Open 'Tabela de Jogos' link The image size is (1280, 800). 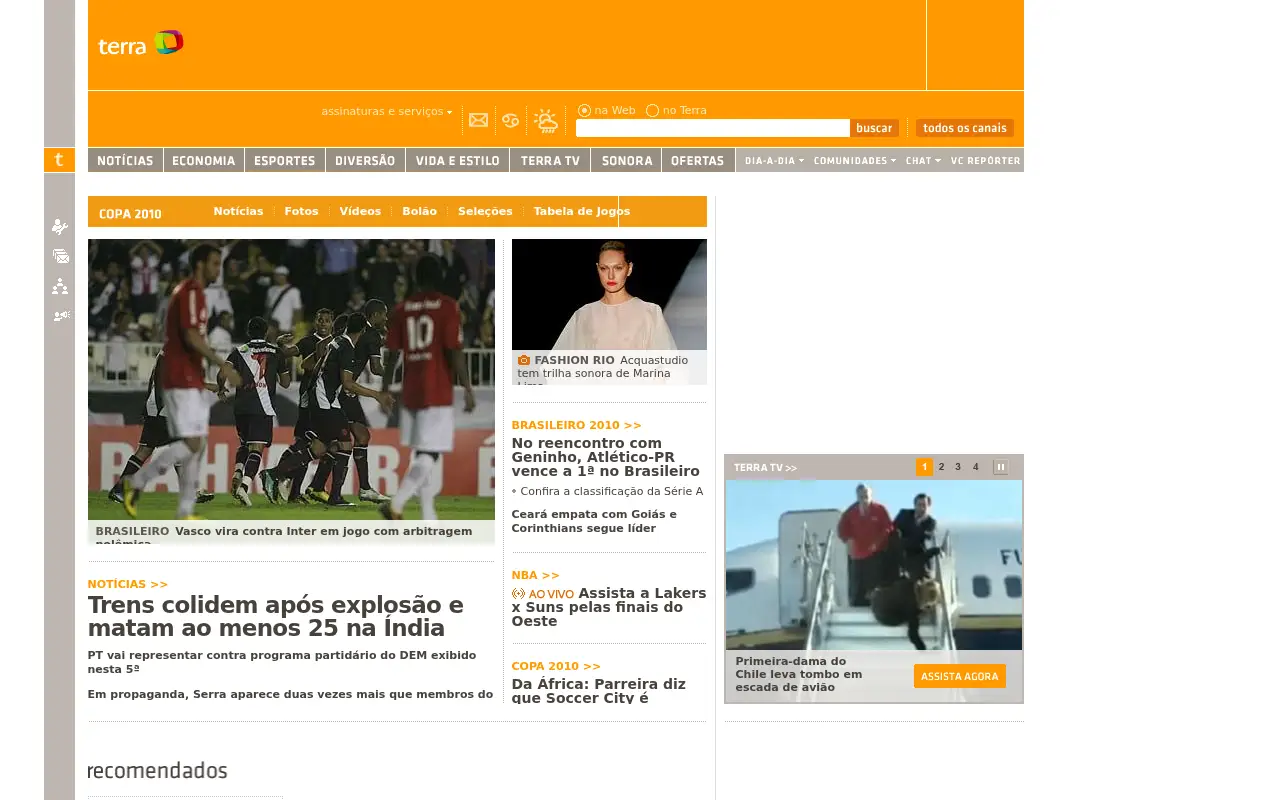(x=582, y=211)
